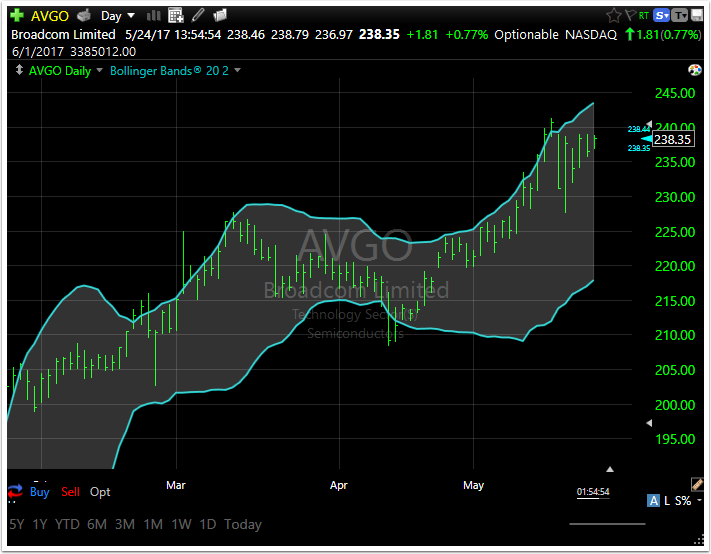Open the cash register trade icon
Image resolution: width=711 pixels, height=554 pixels.
pyautogui.click(x=83, y=16)
